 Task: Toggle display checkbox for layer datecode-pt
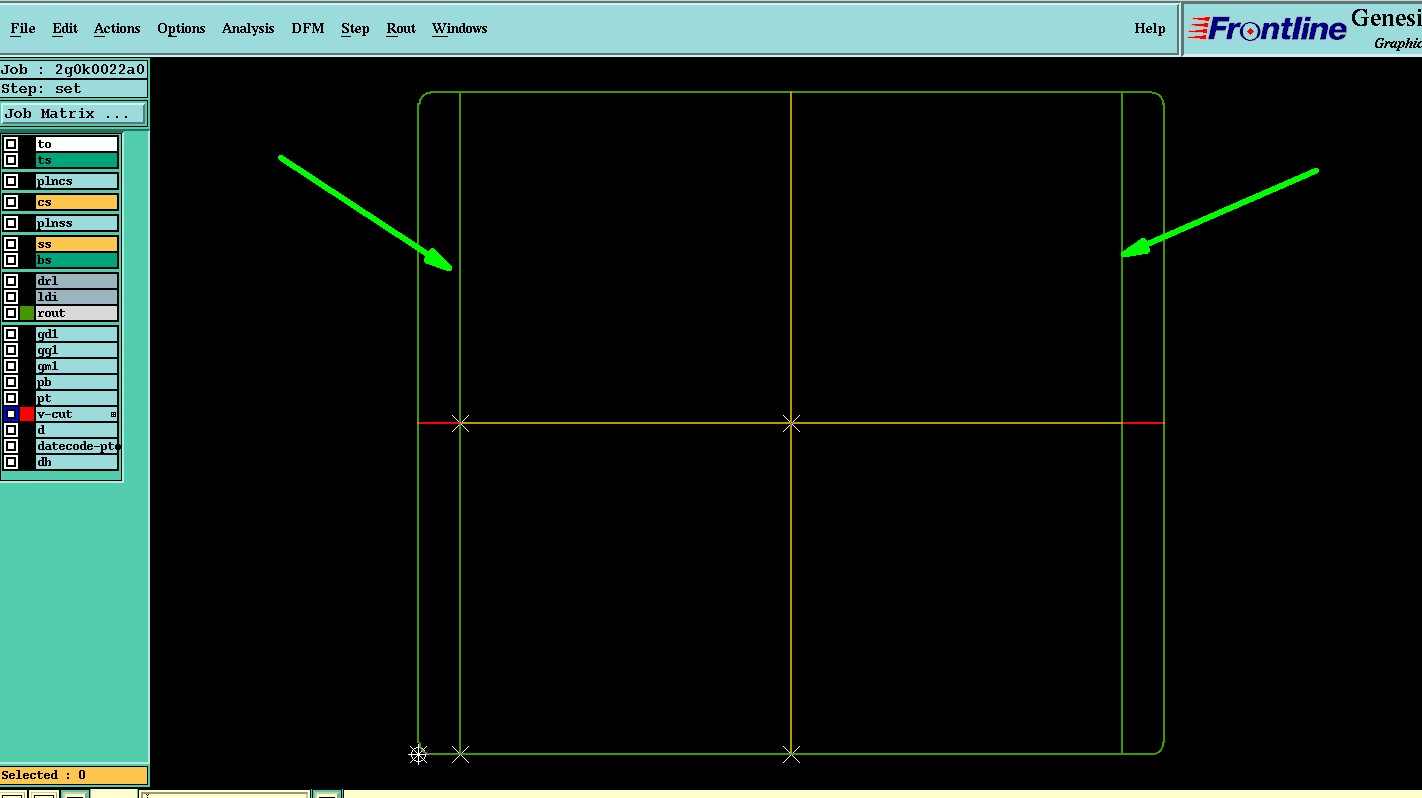click(x=11, y=446)
